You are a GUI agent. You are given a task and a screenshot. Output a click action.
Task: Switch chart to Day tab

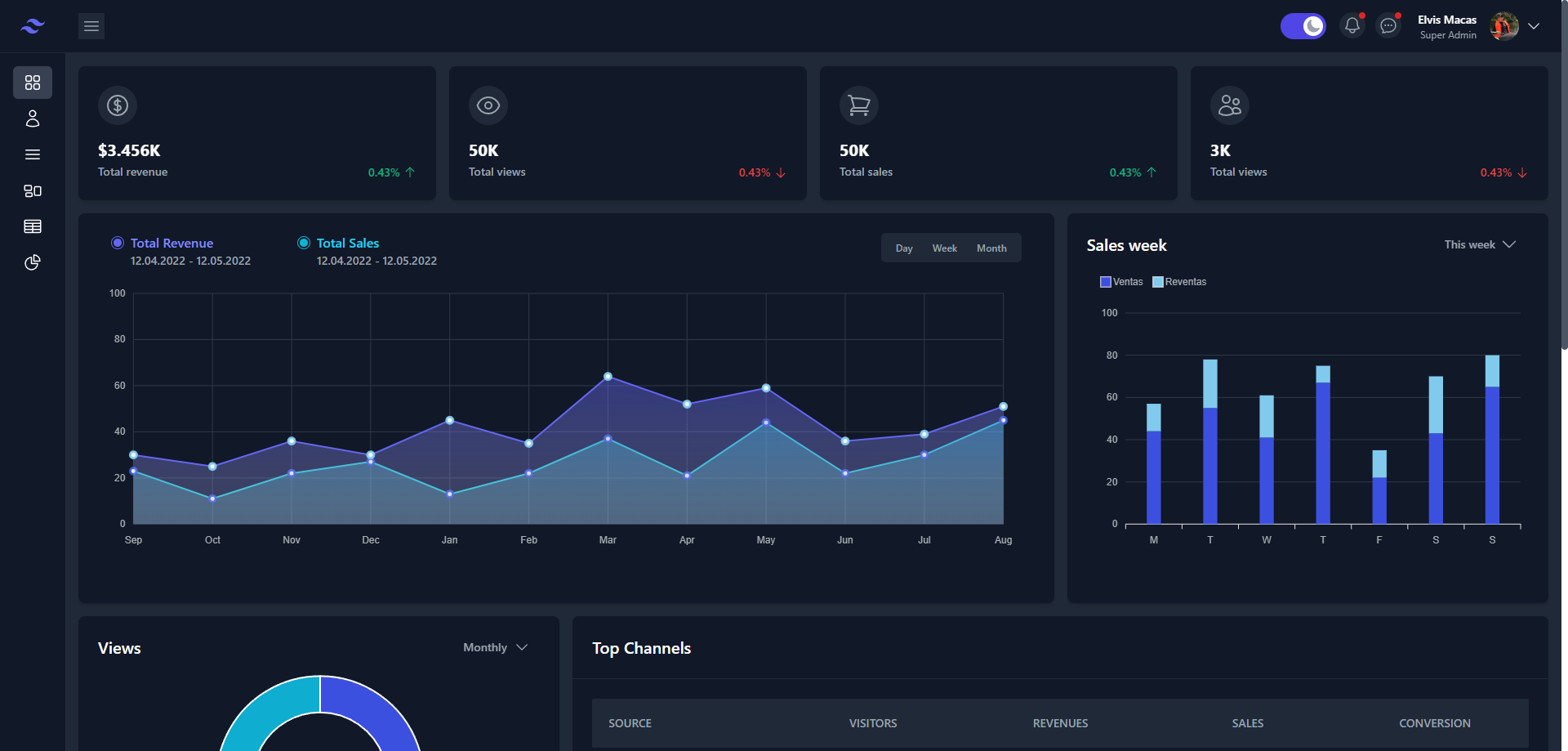tap(903, 248)
